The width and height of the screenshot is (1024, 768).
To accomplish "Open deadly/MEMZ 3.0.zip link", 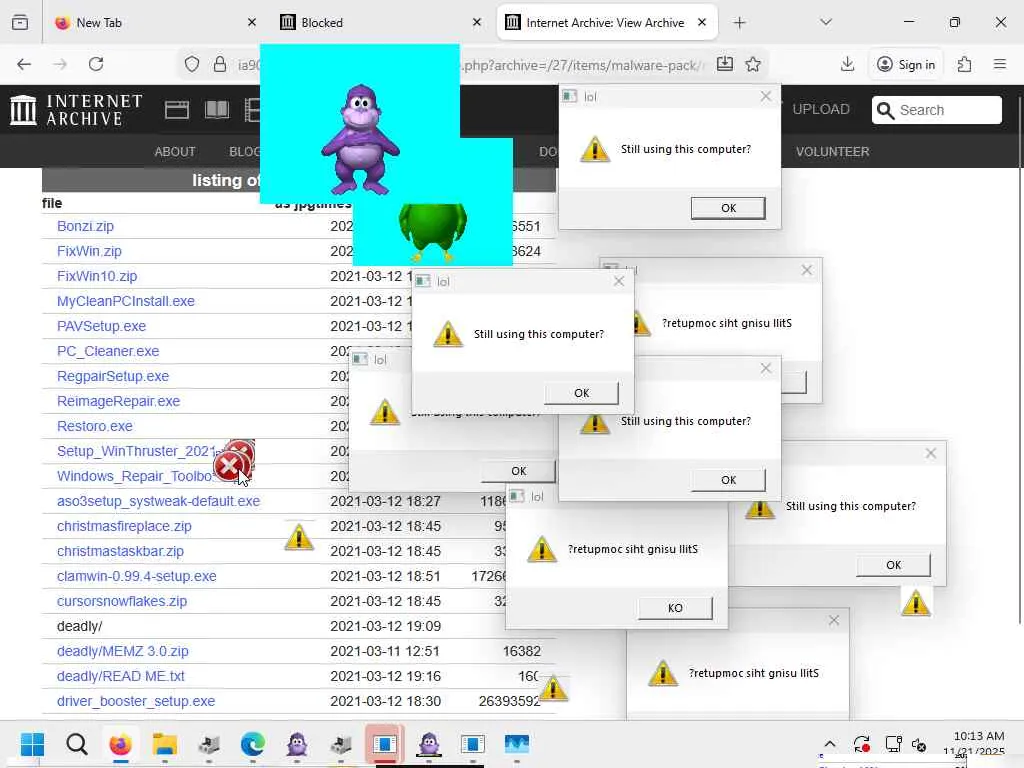I will pos(122,651).
